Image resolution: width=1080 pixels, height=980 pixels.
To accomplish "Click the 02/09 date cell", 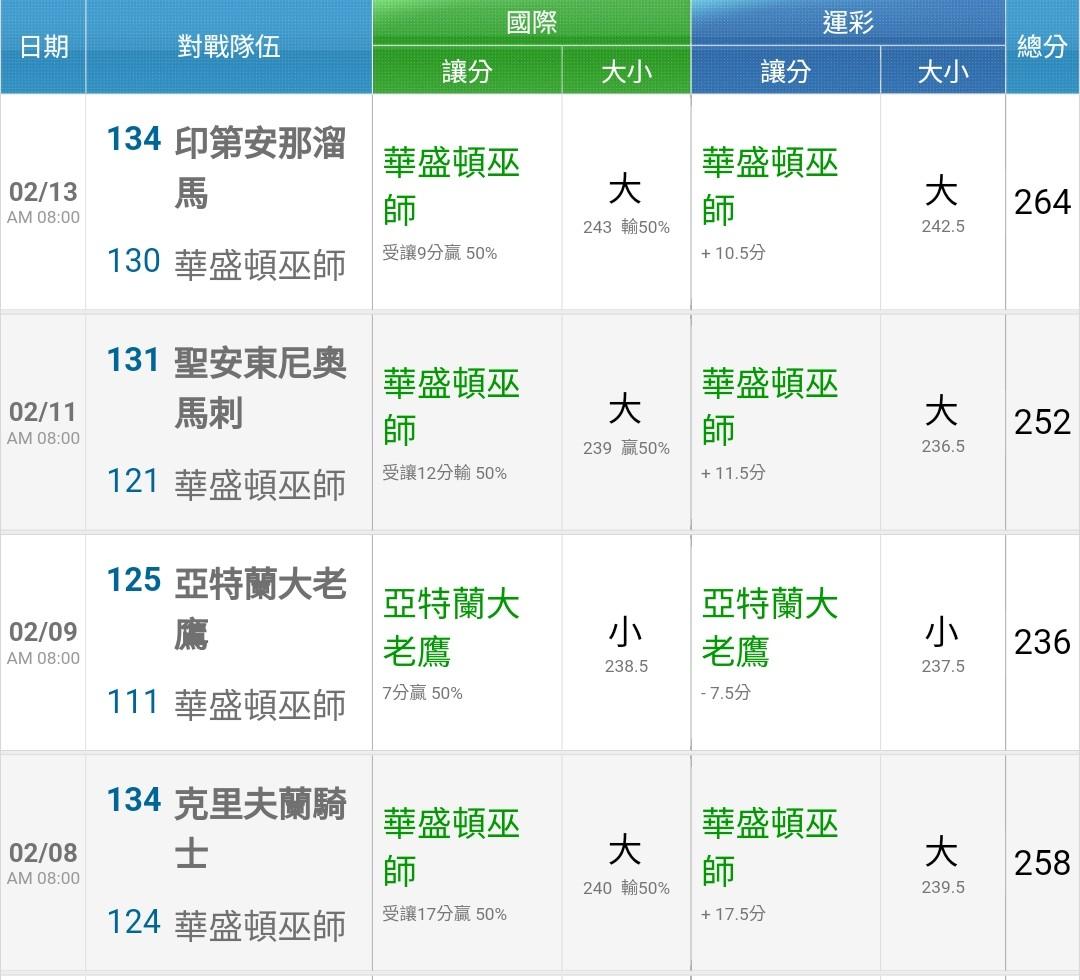I will (43, 643).
